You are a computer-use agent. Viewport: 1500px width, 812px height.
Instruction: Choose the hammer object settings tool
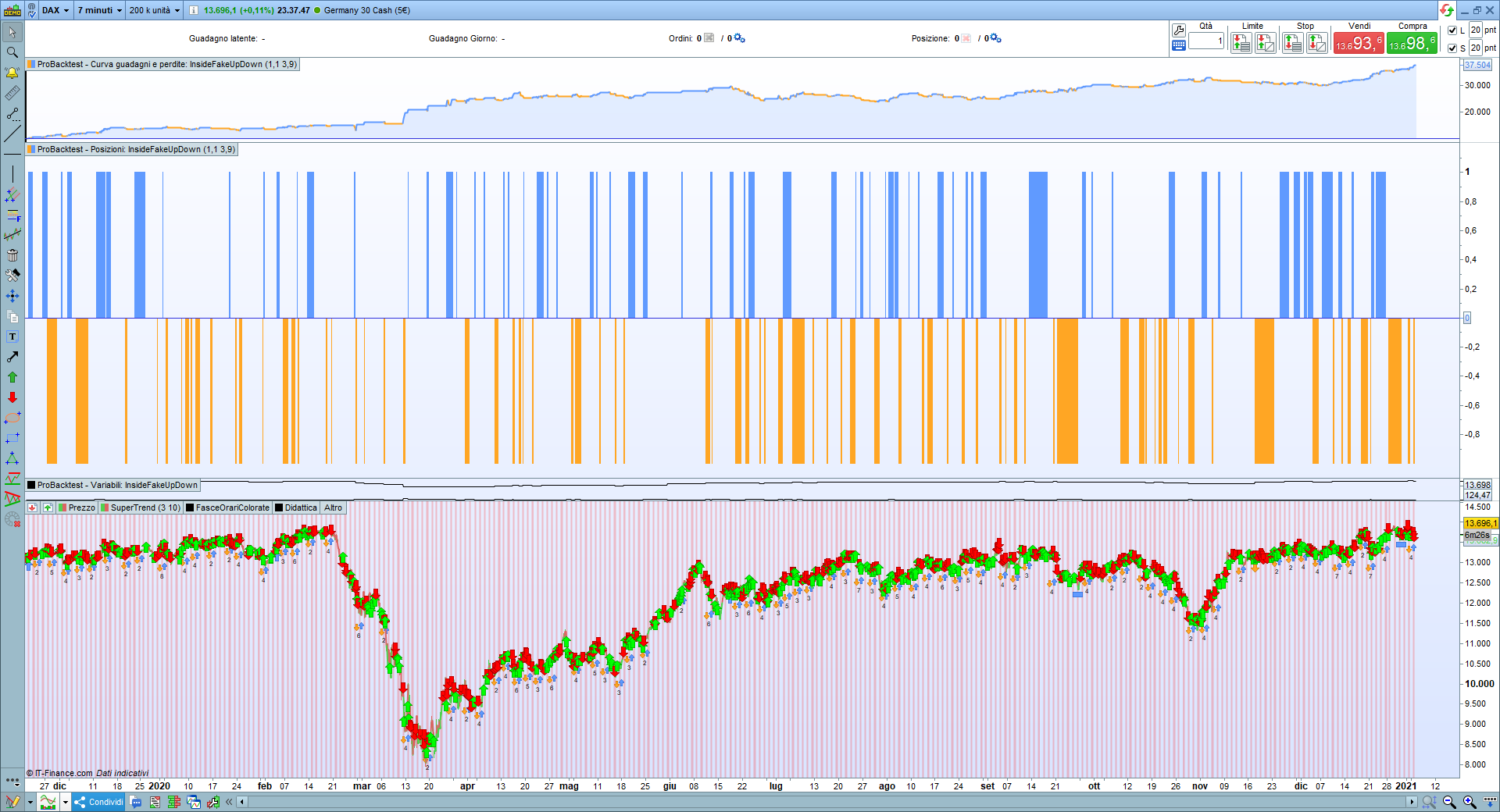pyautogui.click(x=12, y=276)
